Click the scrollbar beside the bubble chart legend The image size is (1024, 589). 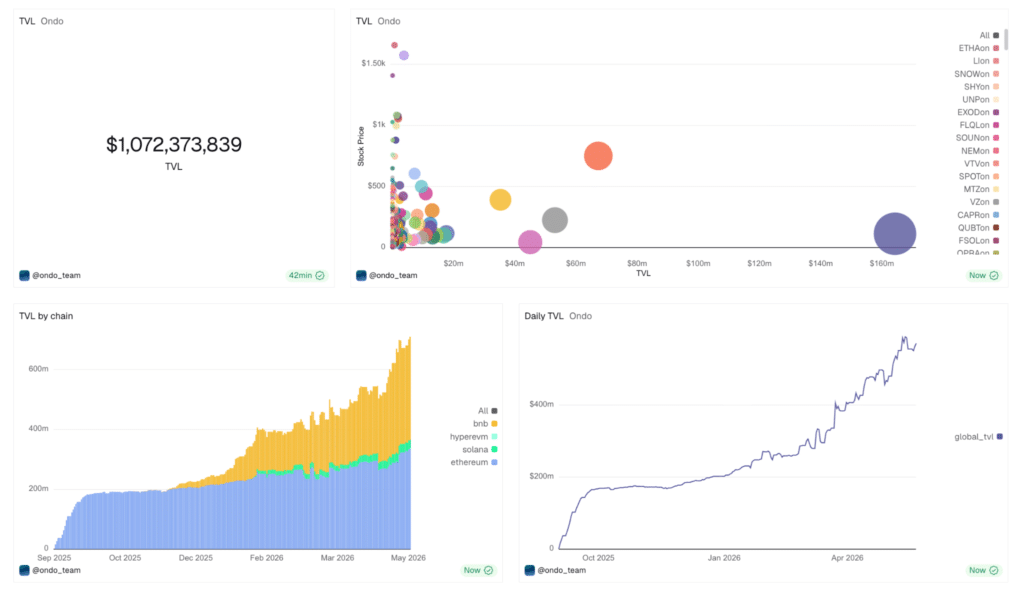(1006, 39)
